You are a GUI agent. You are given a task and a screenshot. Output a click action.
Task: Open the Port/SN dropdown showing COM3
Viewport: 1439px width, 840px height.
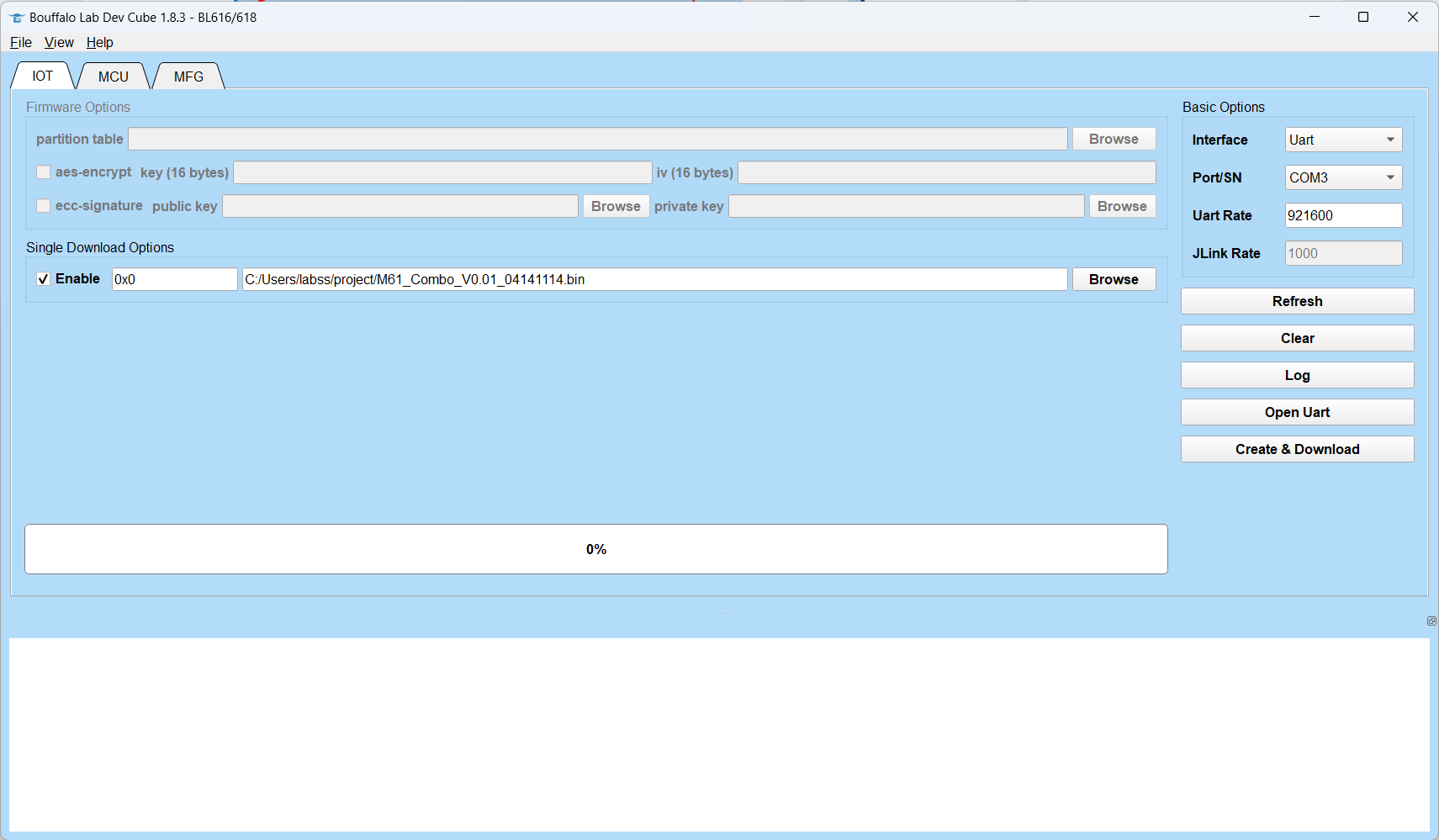pyautogui.click(x=1343, y=177)
